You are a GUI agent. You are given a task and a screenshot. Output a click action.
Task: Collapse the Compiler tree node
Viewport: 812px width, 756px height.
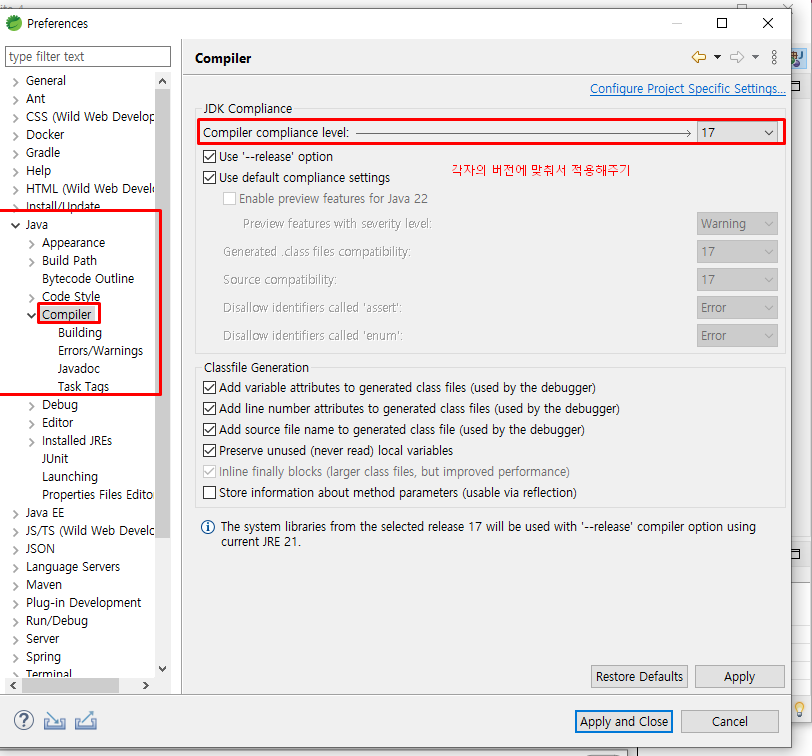[31, 315]
